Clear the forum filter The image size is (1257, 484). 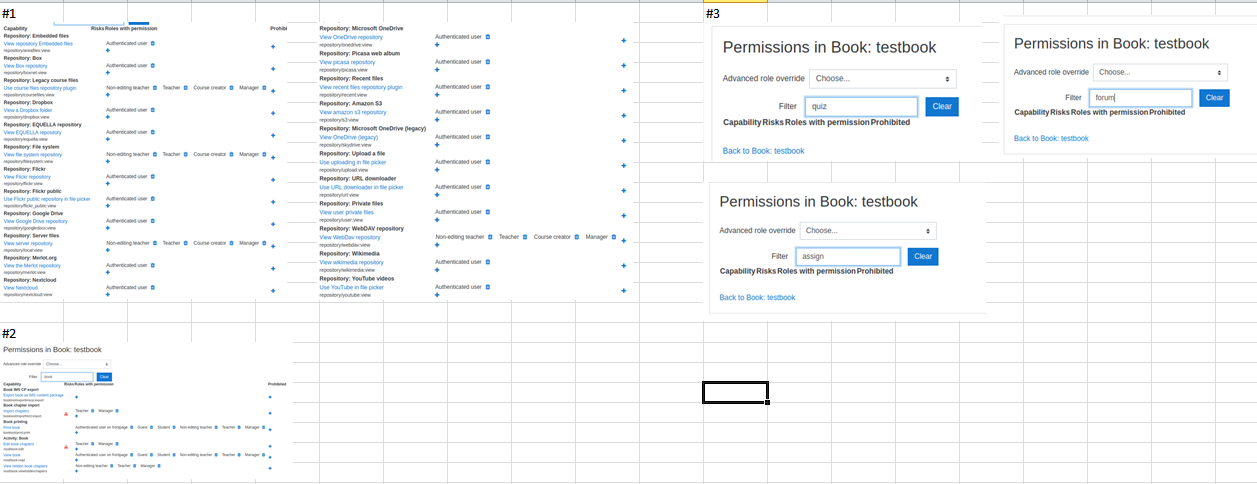(x=1214, y=98)
